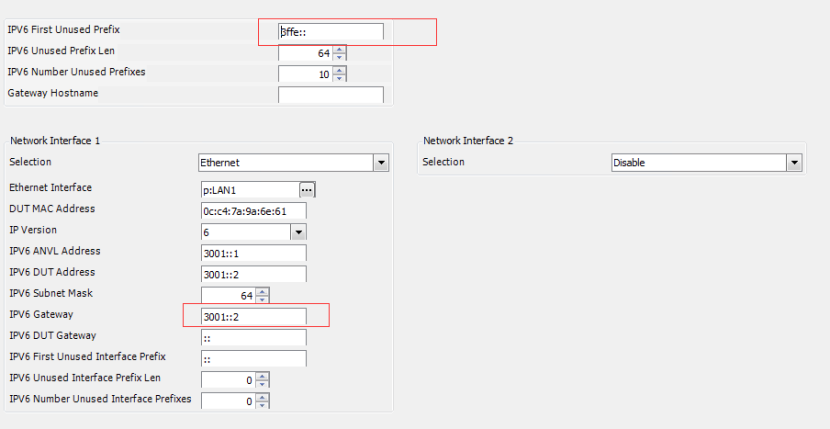Click the IPV6 First Unused Prefix field
Viewport: 830px width, 429px height.
pos(330,31)
